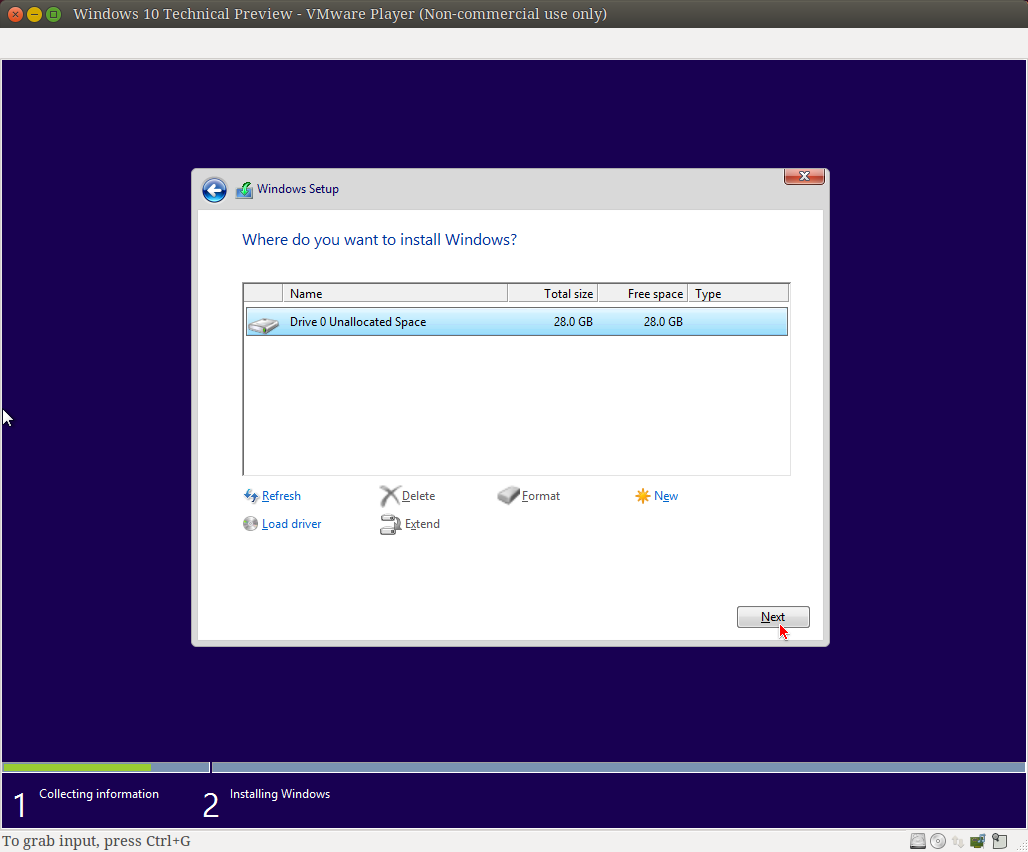This screenshot has height=852, width=1028.
Task: Select the Drive 0 disk icon
Action: pyautogui.click(x=264, y=324)
